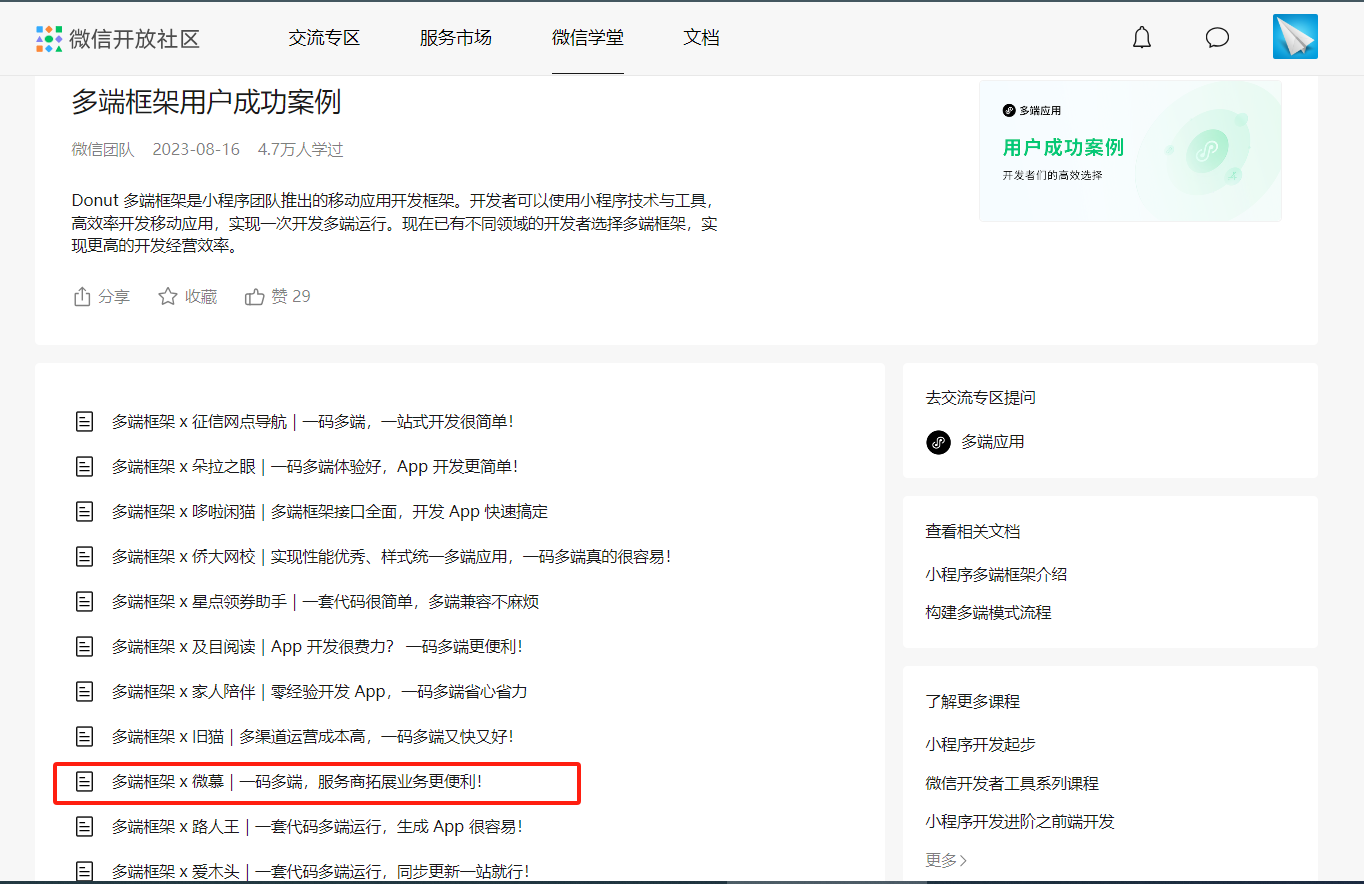The width and height of the screenshot is (1364, 884).
Task: Click the 了解更多课程 heading
Action: [x=972, y=702]
